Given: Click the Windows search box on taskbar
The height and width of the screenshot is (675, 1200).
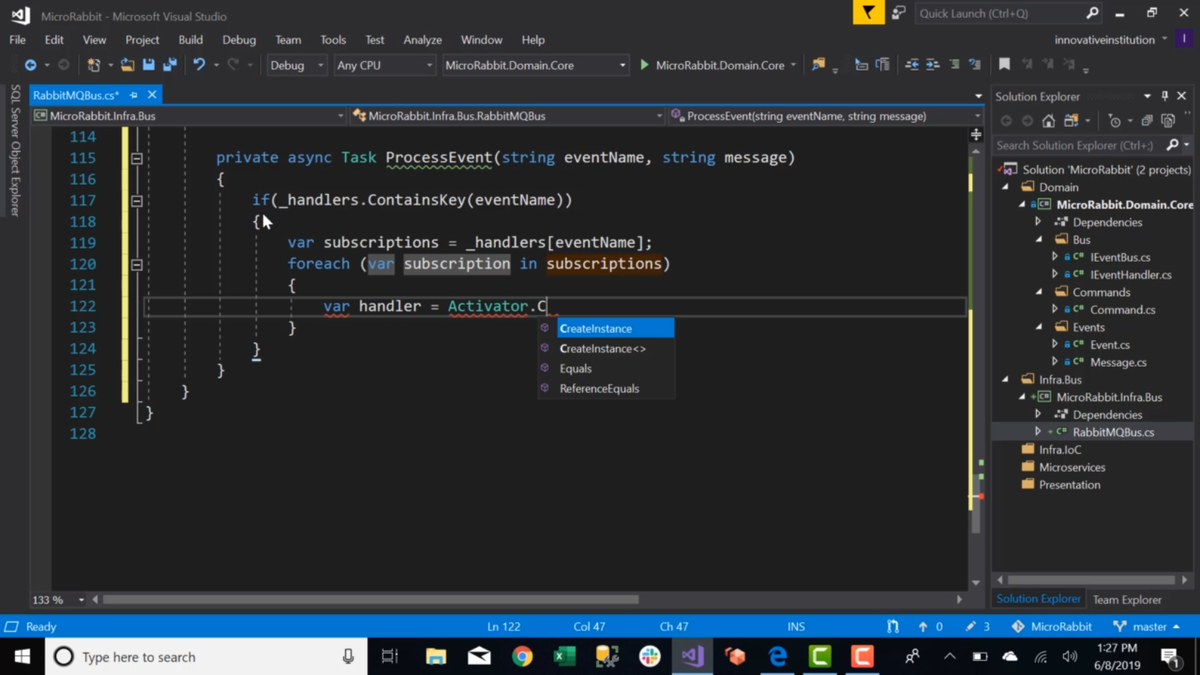Looking at the screenshot, I should (205, 657).
